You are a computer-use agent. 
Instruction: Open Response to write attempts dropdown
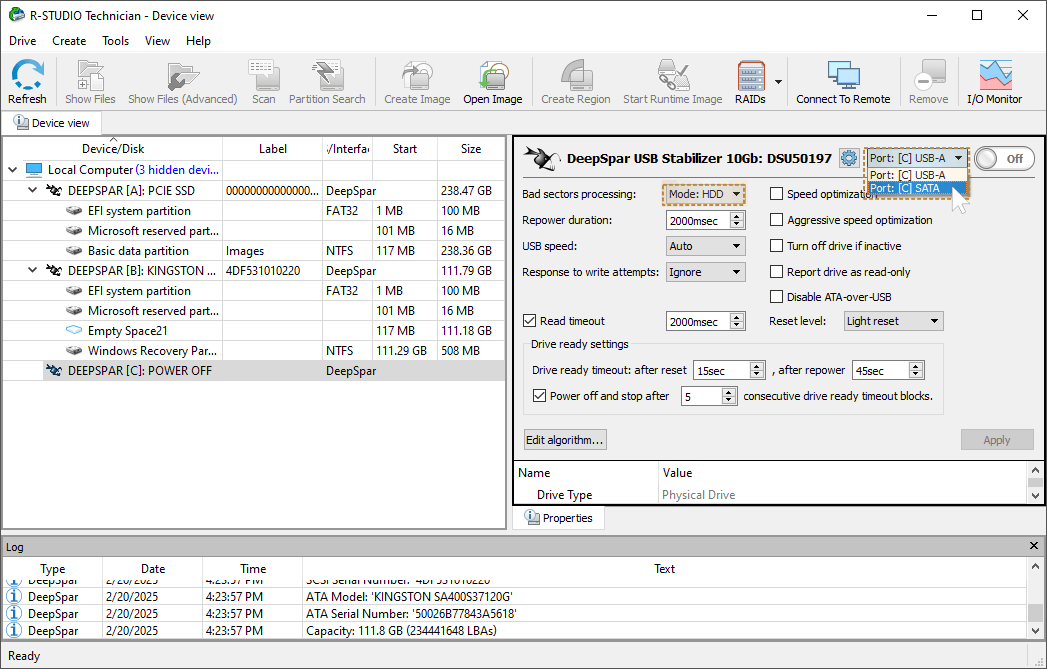click(x=705, y=272)
